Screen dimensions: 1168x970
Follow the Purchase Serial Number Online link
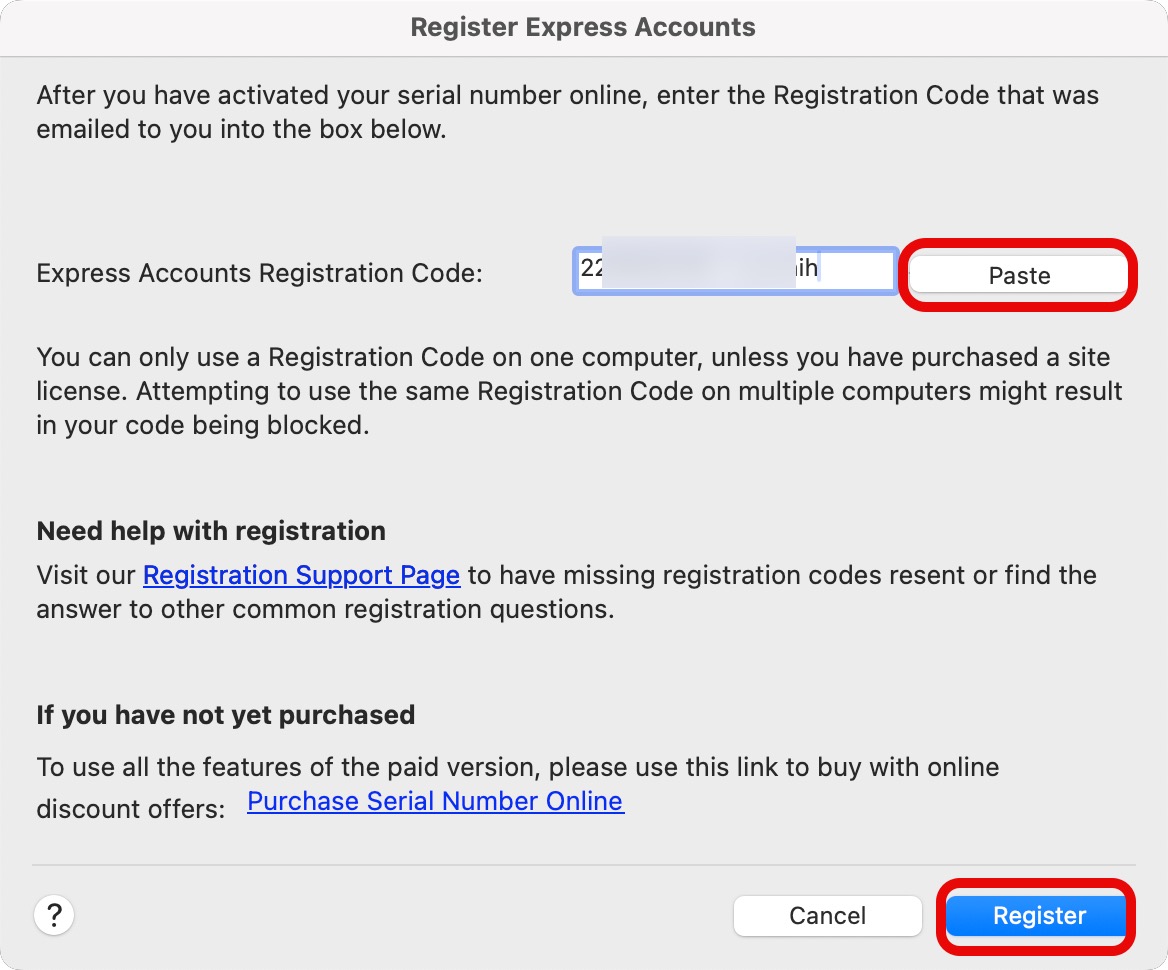(x=435, y=801)
